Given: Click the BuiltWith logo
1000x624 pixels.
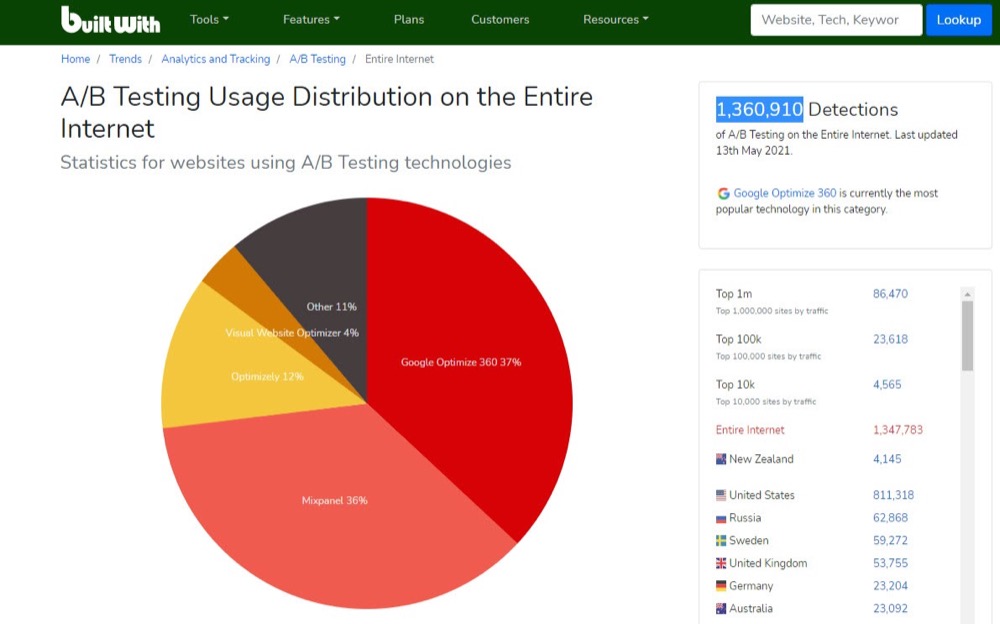Looking at the screenshot, I should (110, 20).
